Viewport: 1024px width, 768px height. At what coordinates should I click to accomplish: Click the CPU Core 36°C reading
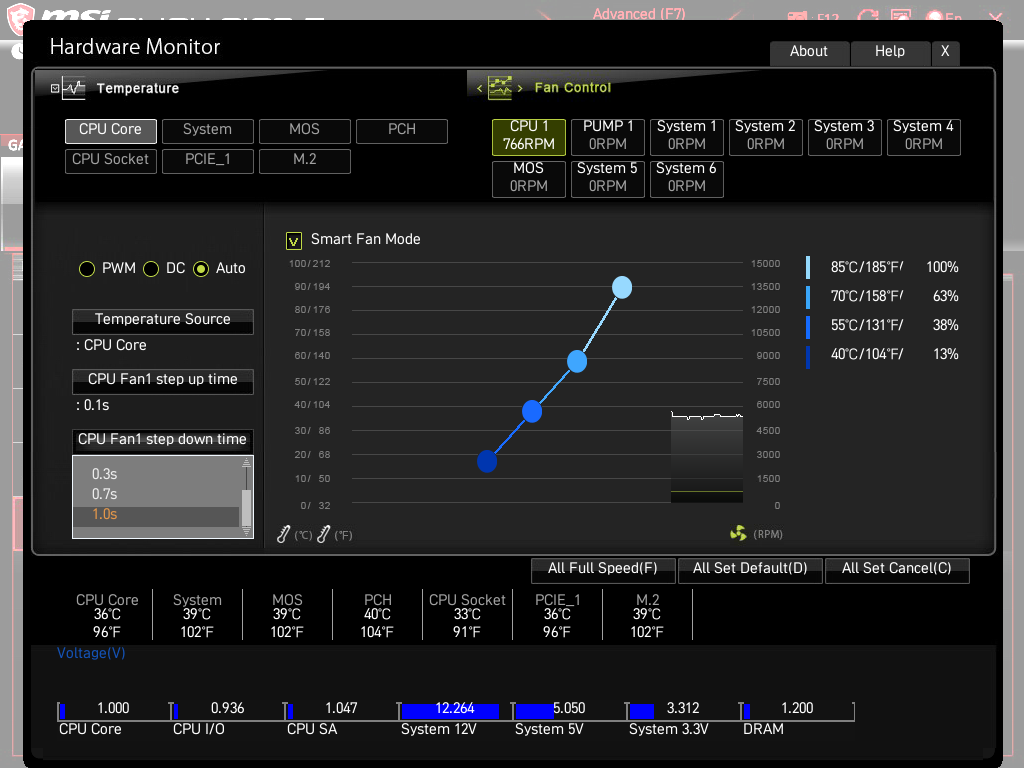pyautogui.click(x=107, y=615)
